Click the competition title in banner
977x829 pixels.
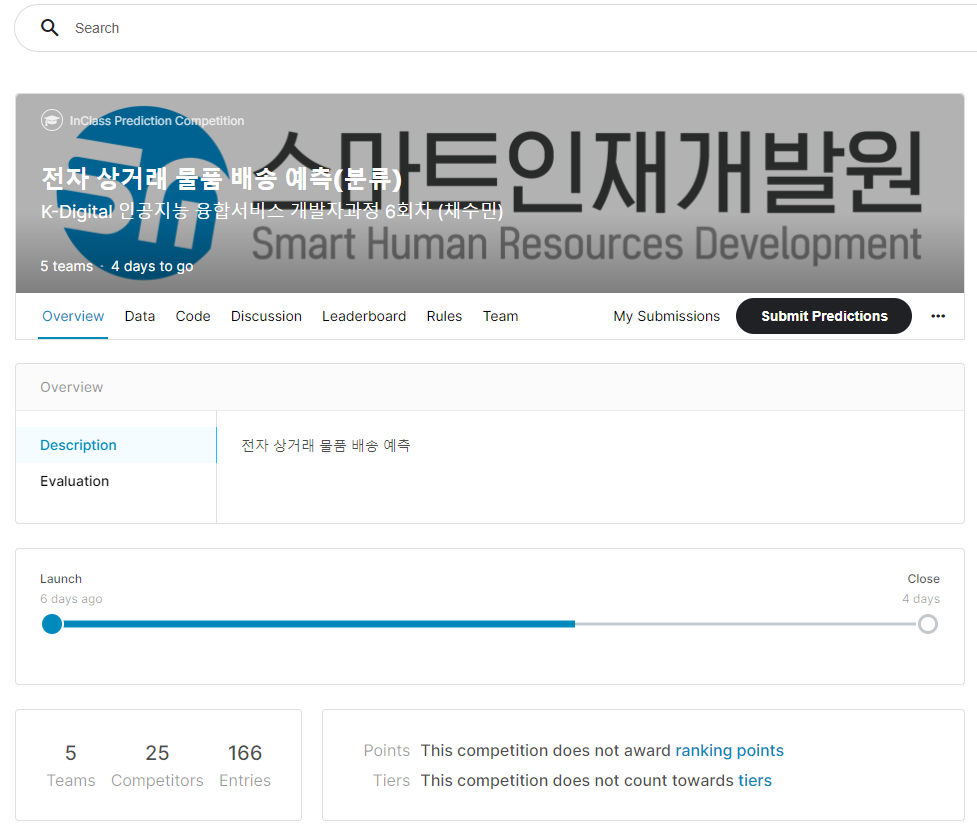[x=221, y=179]
